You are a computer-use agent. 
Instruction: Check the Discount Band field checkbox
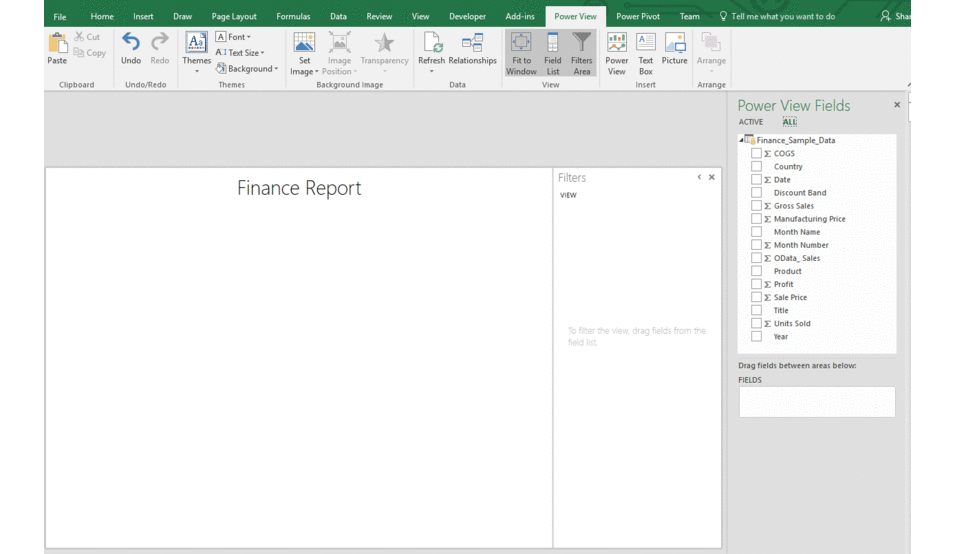(756, 192)
